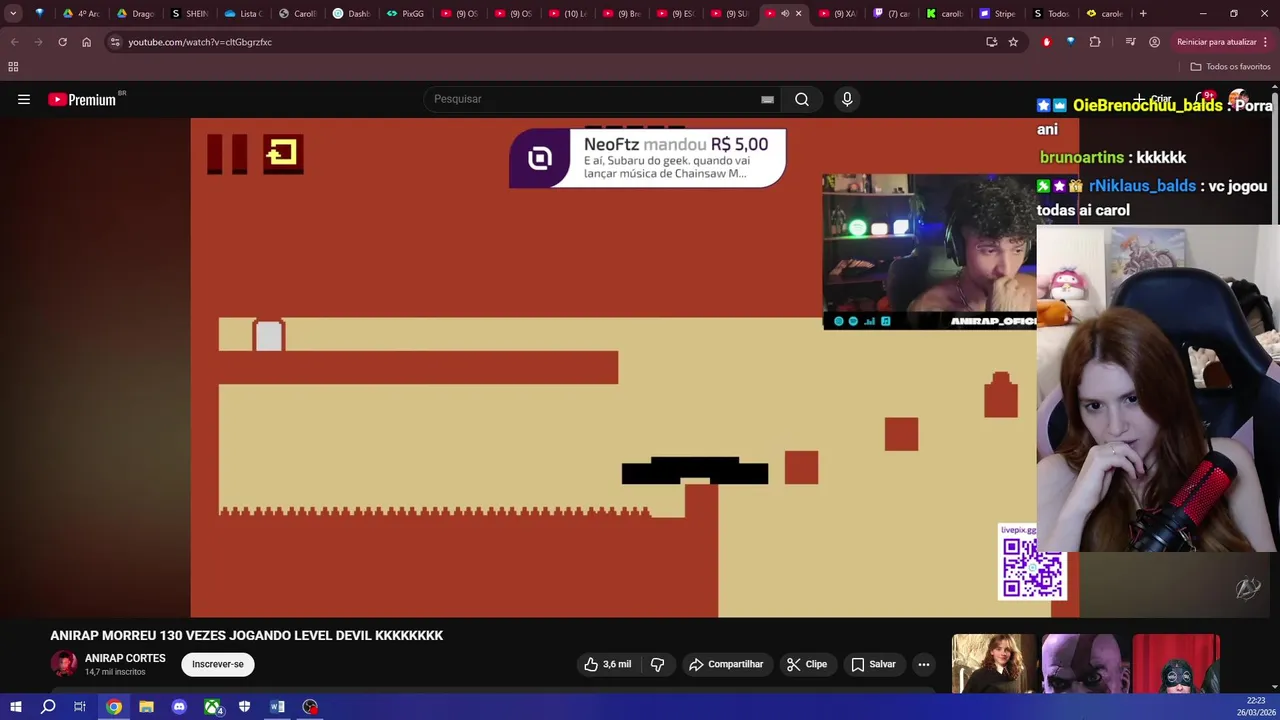Go to YouTube Premium home logo
Viewport: 1280px width, 720px height.
[85, 99]
